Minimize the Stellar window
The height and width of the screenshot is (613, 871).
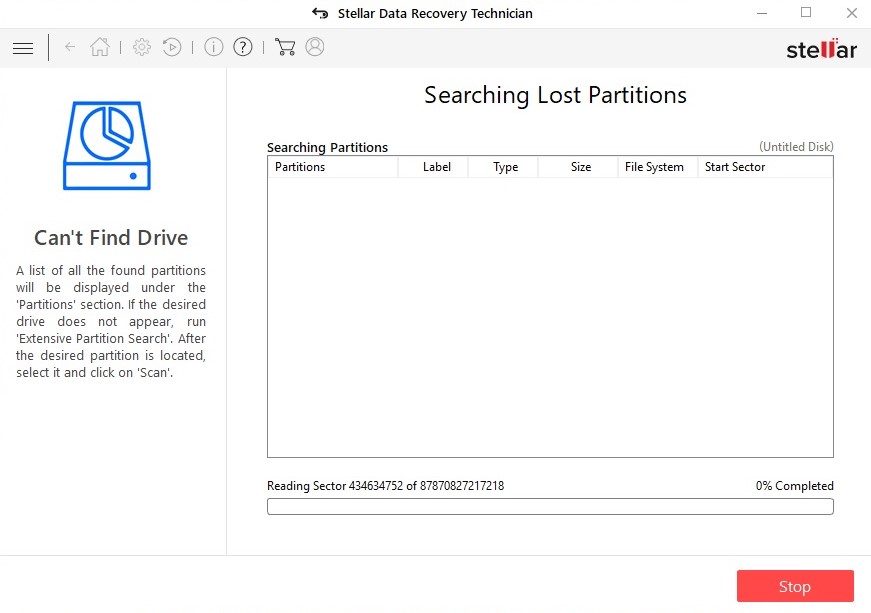coord(762,13)
